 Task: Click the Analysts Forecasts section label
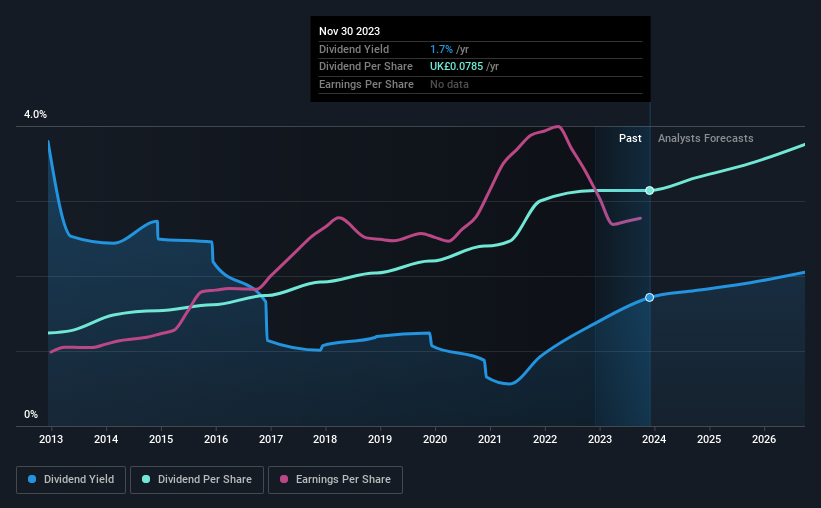(x=705, y=138)
